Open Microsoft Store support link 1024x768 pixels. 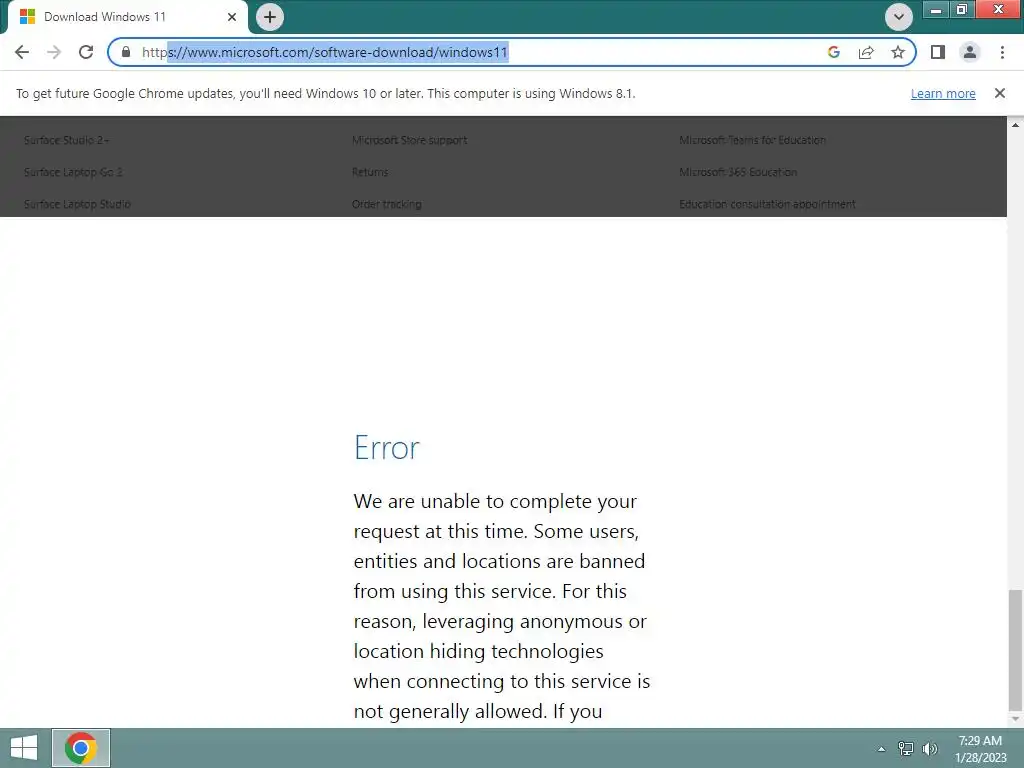[409, 140]
